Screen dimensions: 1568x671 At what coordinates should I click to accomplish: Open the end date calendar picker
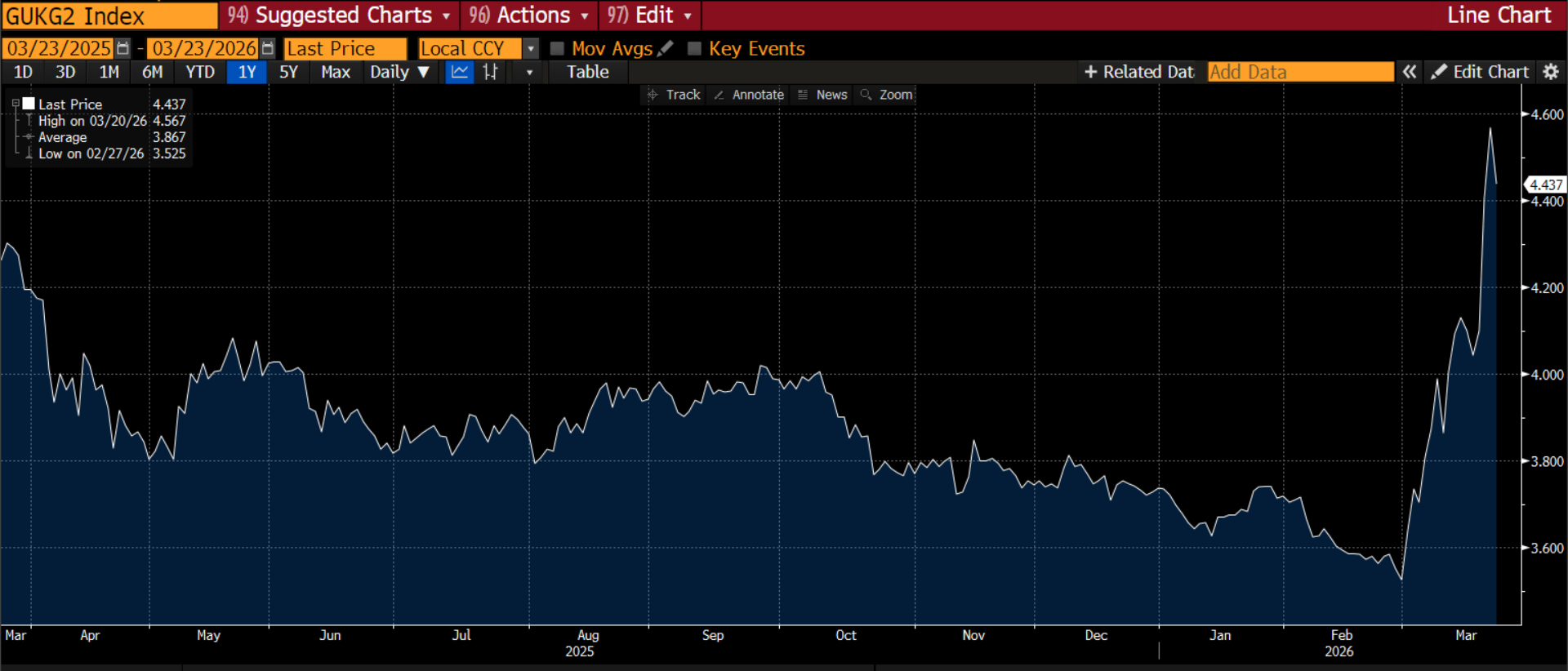click(268, 49)
